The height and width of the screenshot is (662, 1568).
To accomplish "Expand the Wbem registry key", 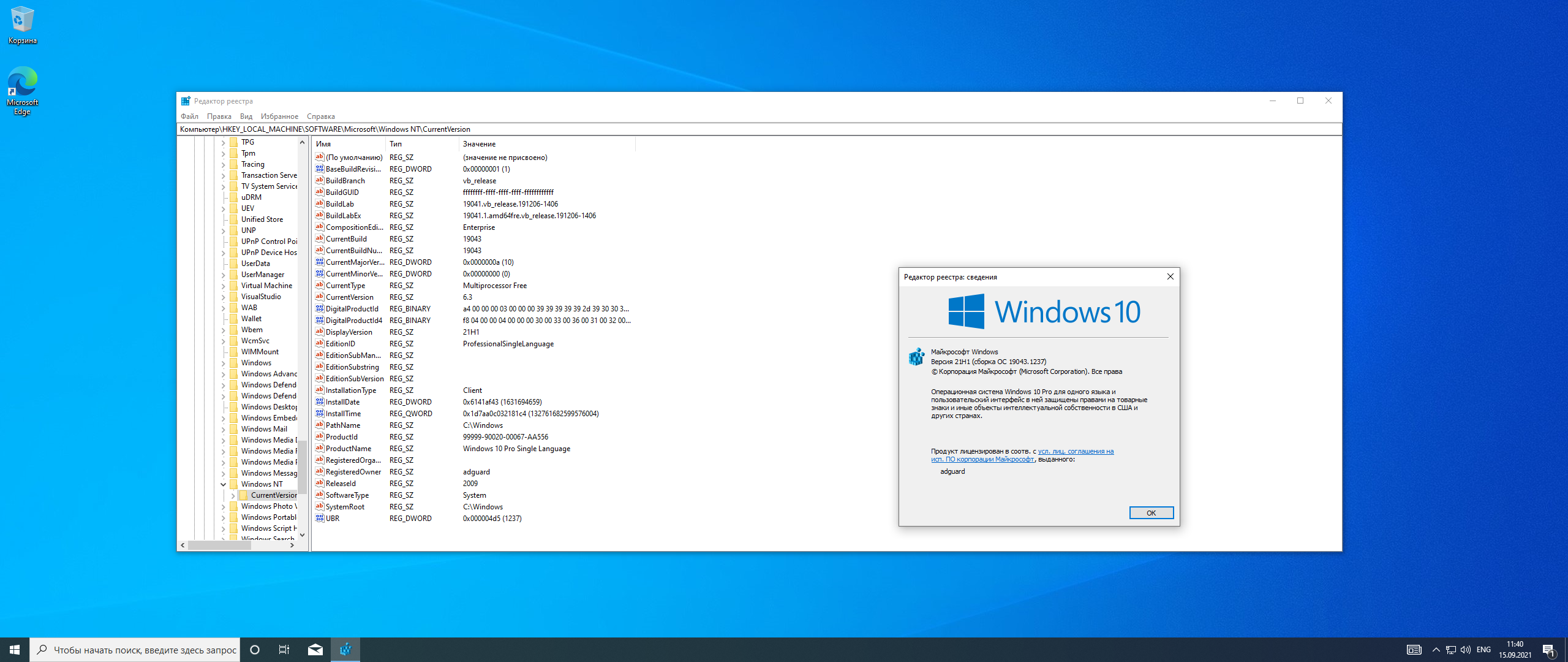I will (223, 330).
